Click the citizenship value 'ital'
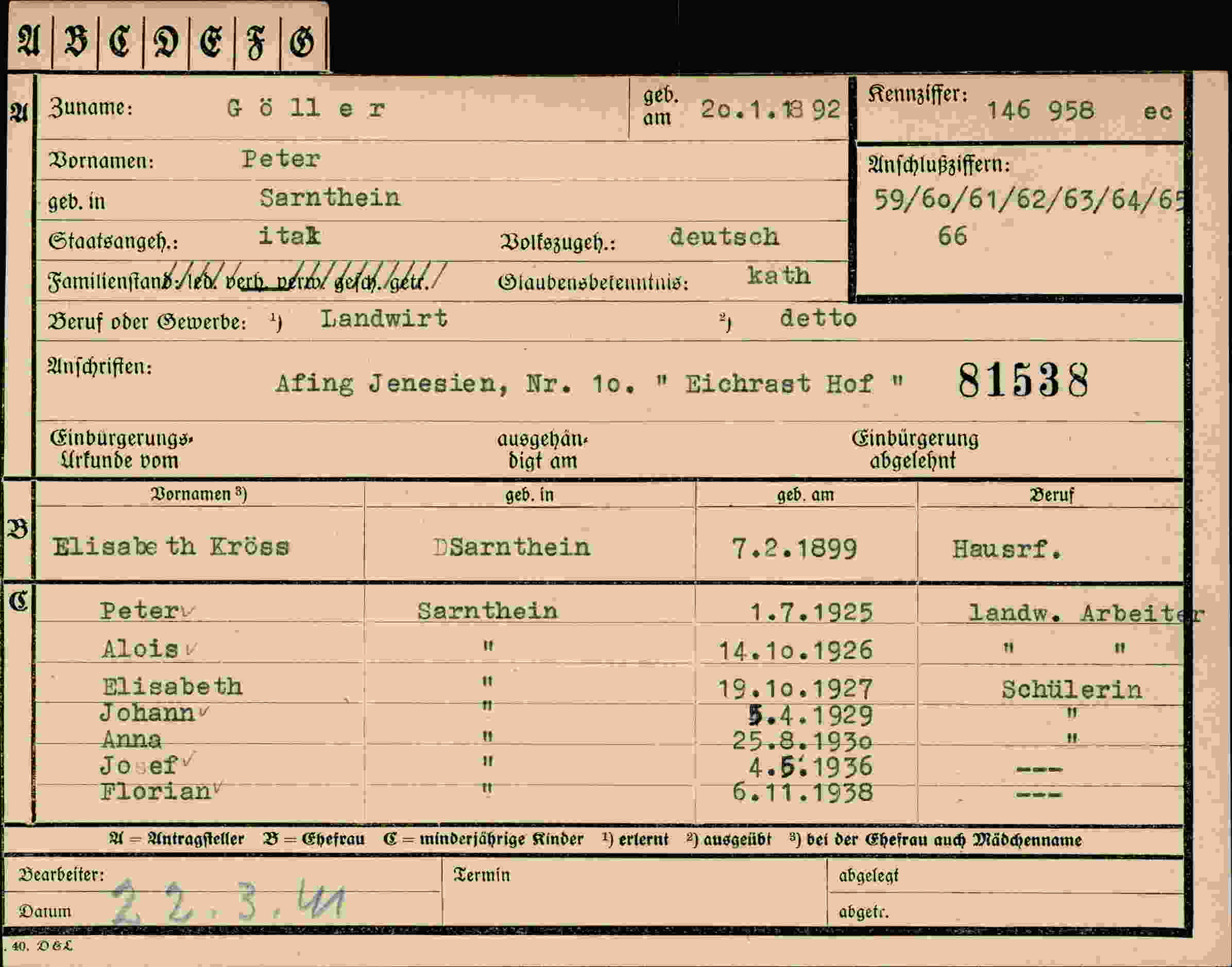The height and width of the screenshot is (967, 1232). (x=289, y=235)
